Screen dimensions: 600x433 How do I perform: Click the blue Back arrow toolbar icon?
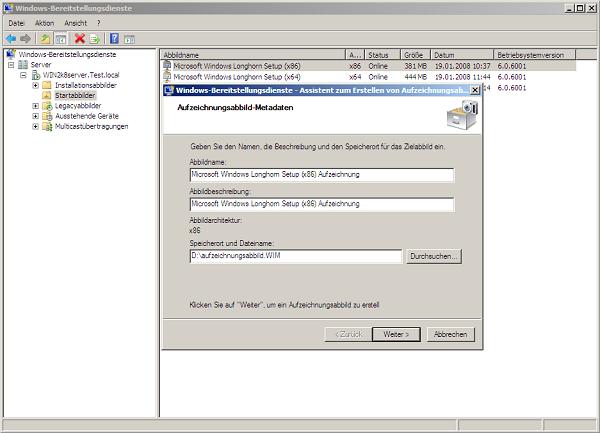click(11, 39)
